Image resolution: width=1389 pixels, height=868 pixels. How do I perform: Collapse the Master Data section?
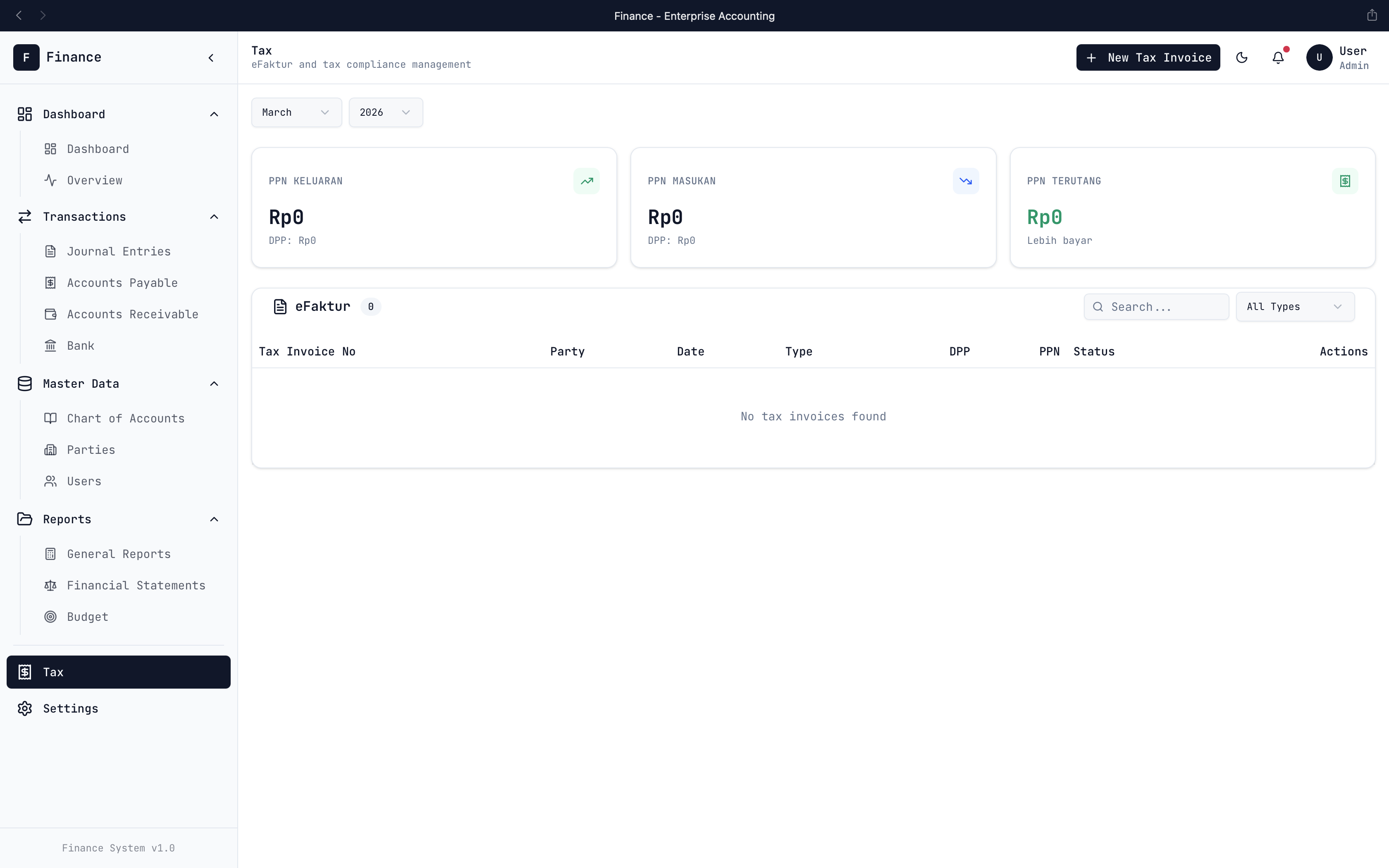point(214,384)
